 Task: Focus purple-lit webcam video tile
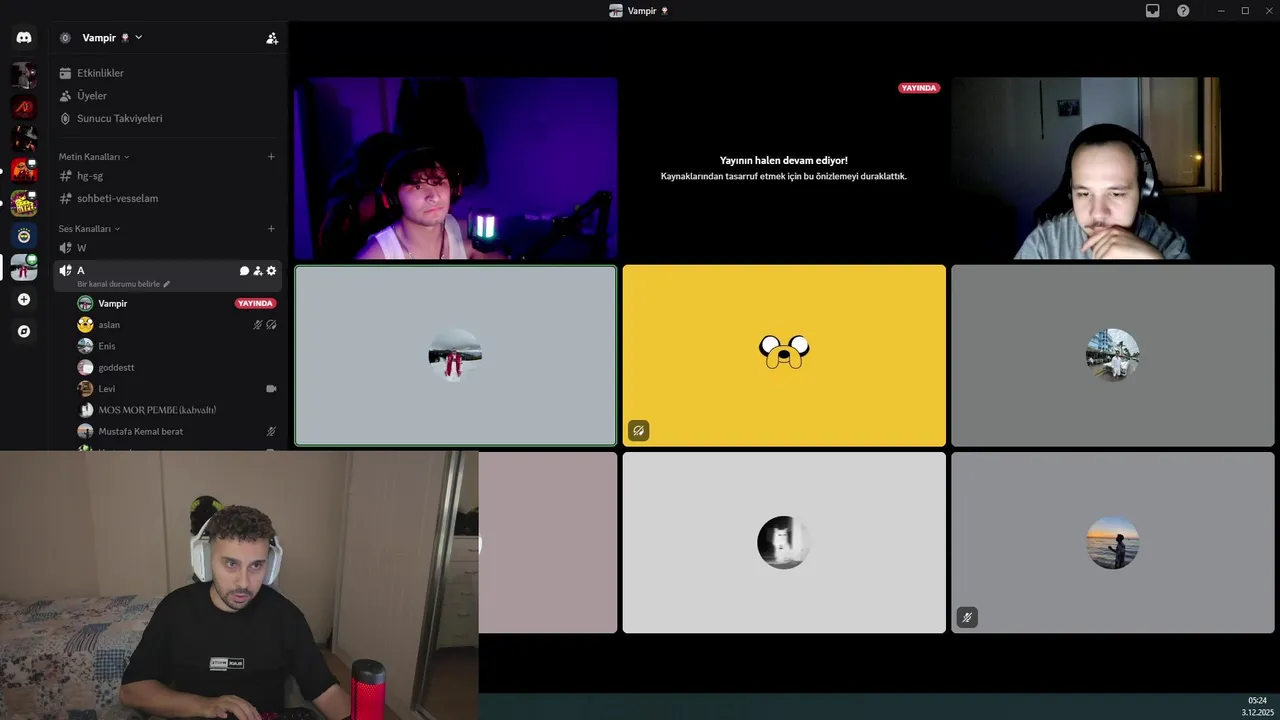click(x=456, y=168)
